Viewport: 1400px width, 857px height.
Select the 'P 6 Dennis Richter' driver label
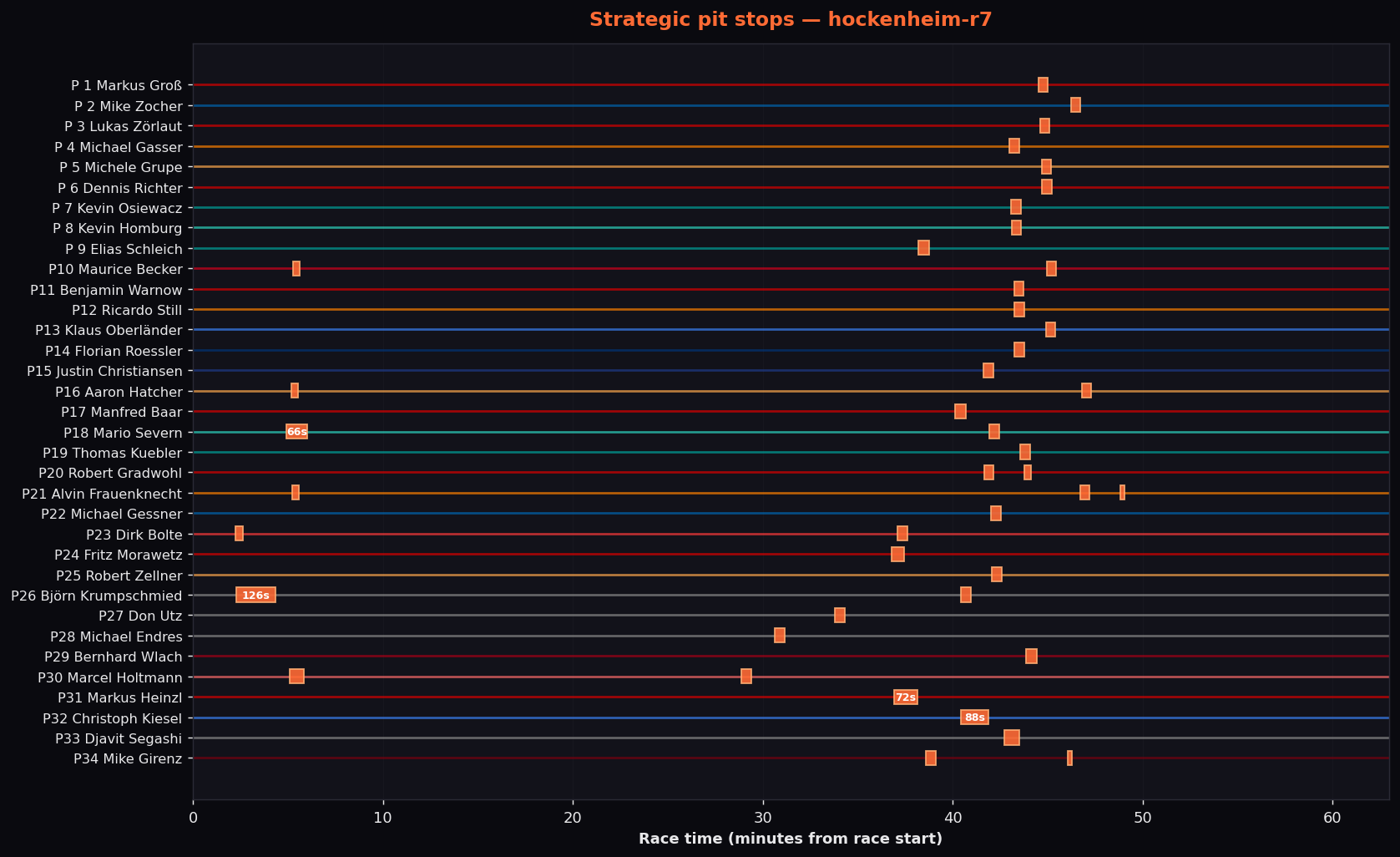point(120,188)
